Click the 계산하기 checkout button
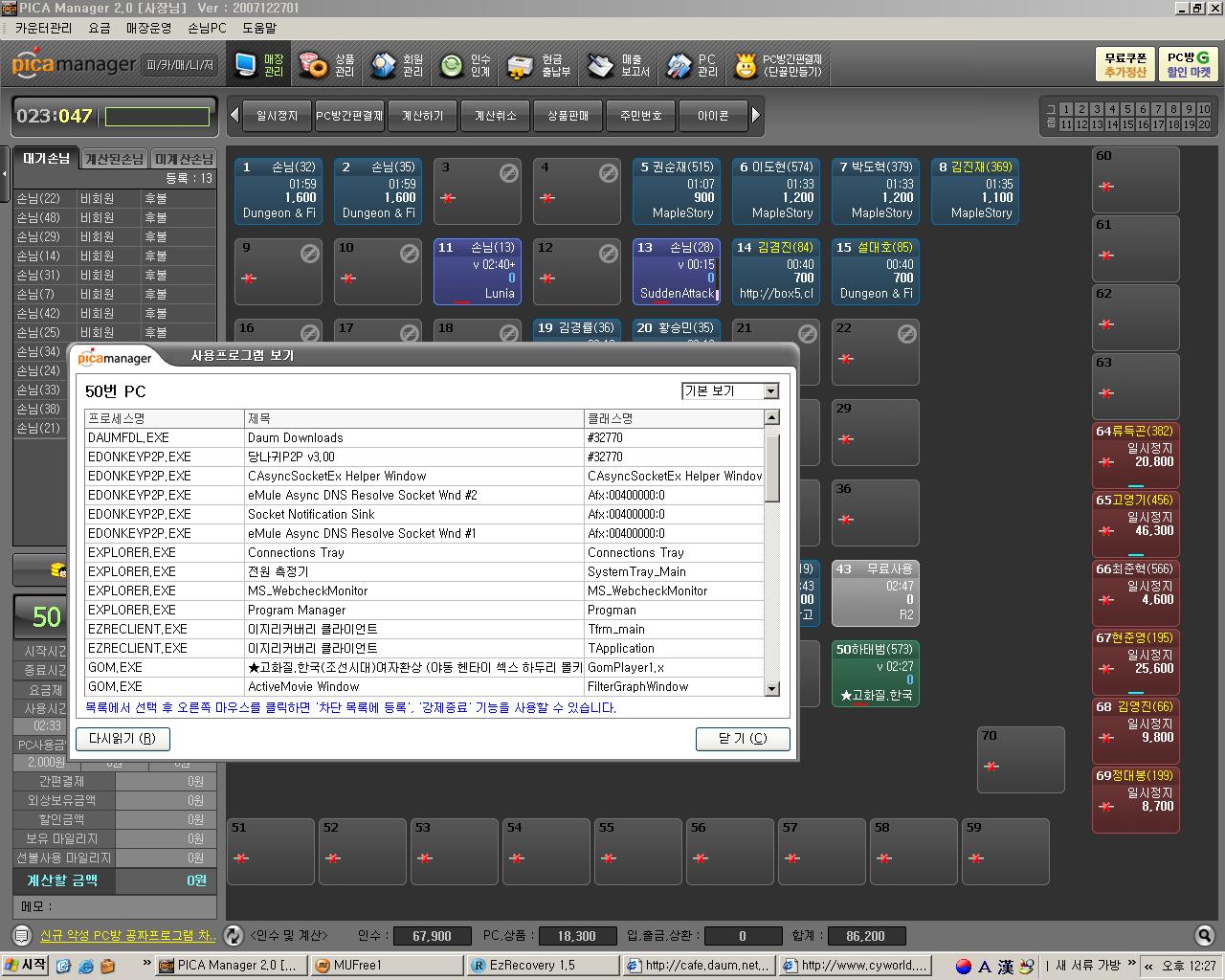This screenshot has height=980, width=1225. 422,116
